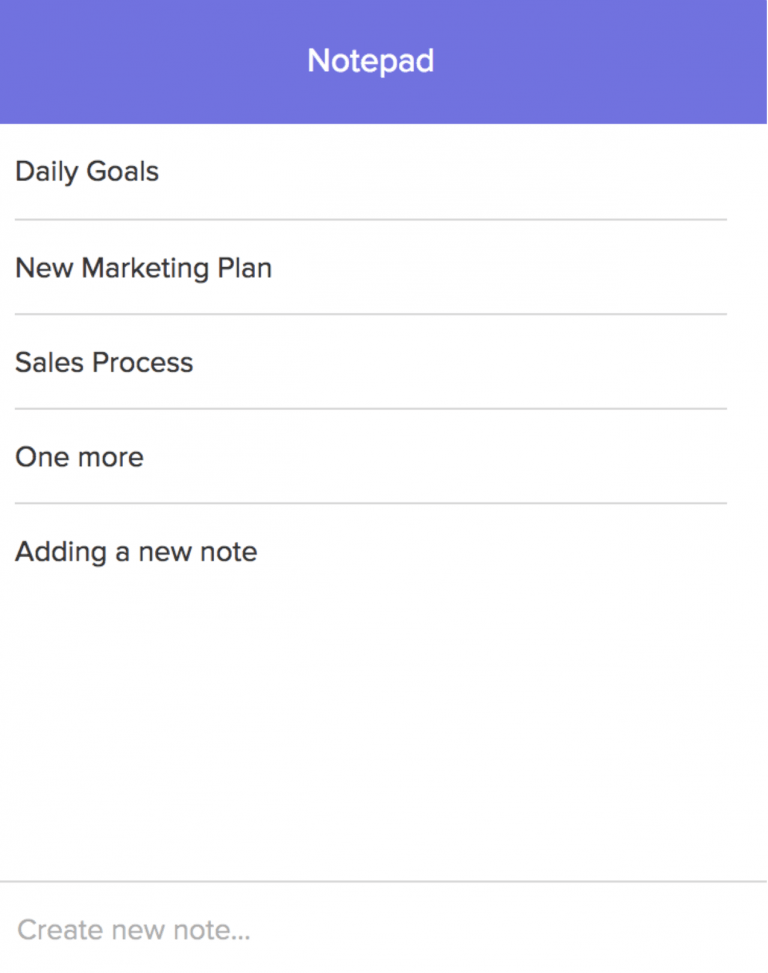Click the word Marketing in second note
This screenshot has height=973, width=768.
pyautogui.click(x=146, y=268)
